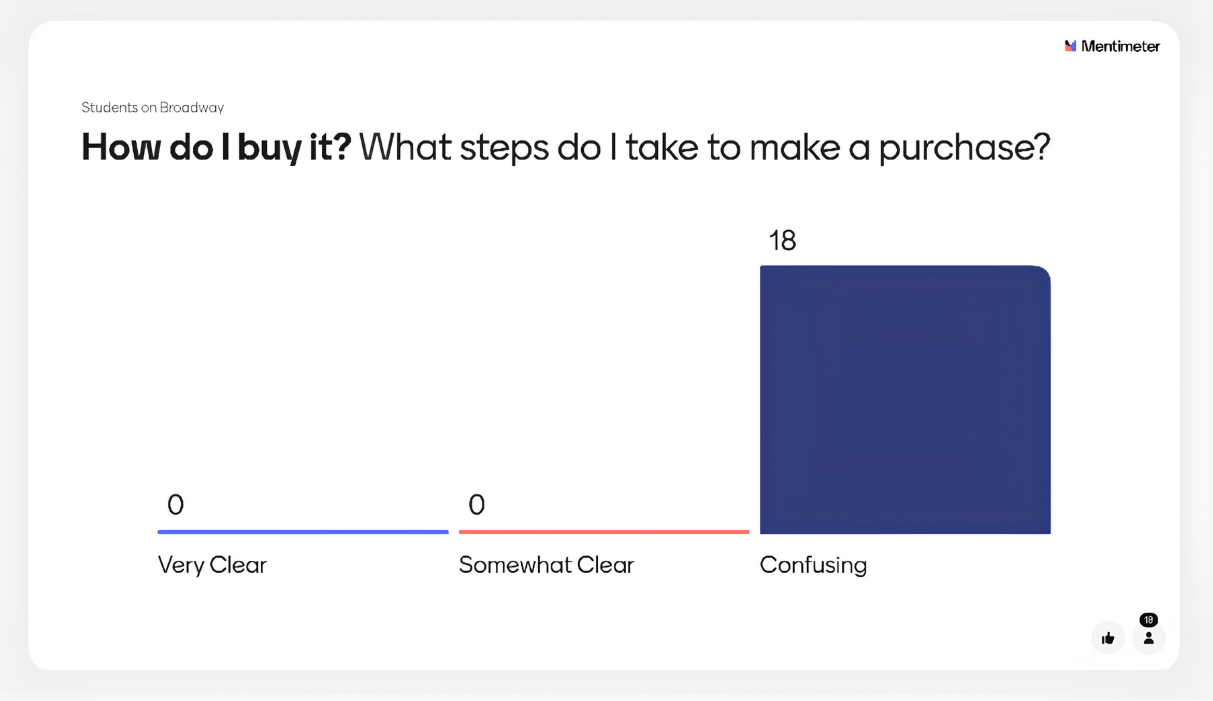Click the Somewhat Clear option label

pyautogui.click(x=546, y=565)
